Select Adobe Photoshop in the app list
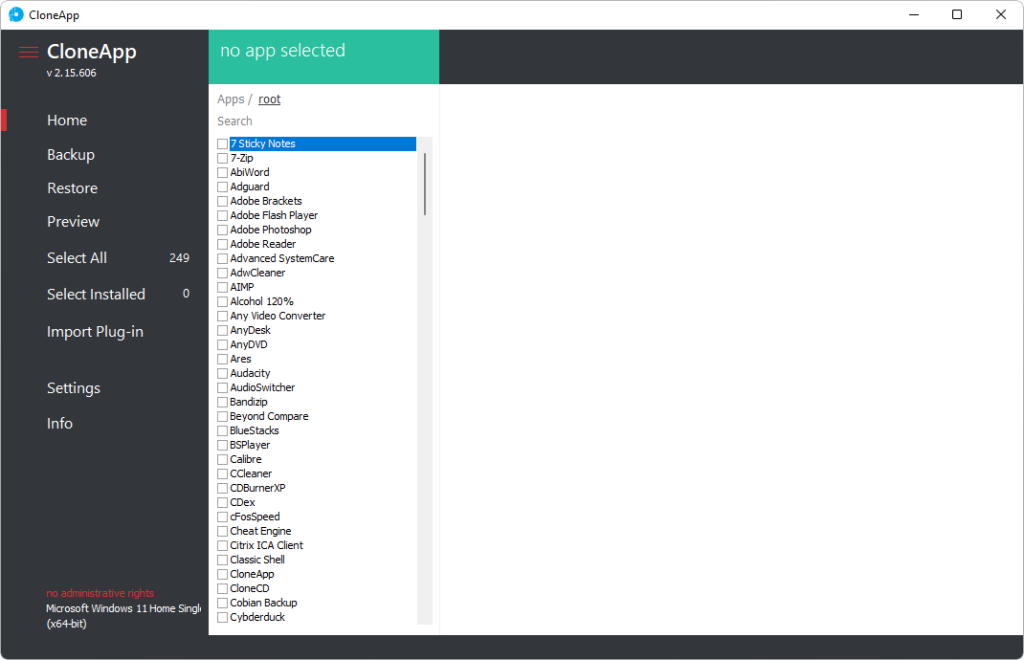The width and height of the screenshot is (1024, 660). tap(264, 229)
